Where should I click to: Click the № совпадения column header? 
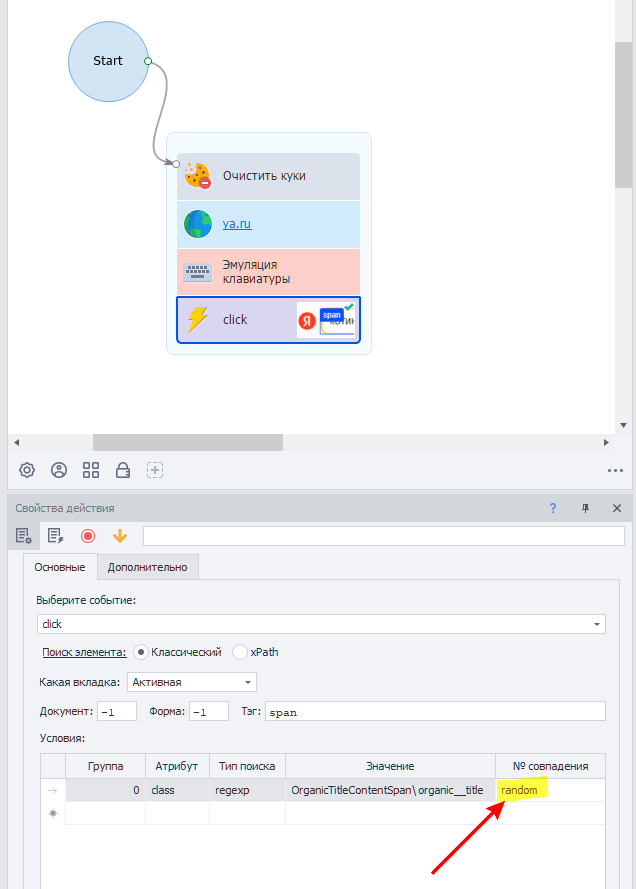(550, 766)
